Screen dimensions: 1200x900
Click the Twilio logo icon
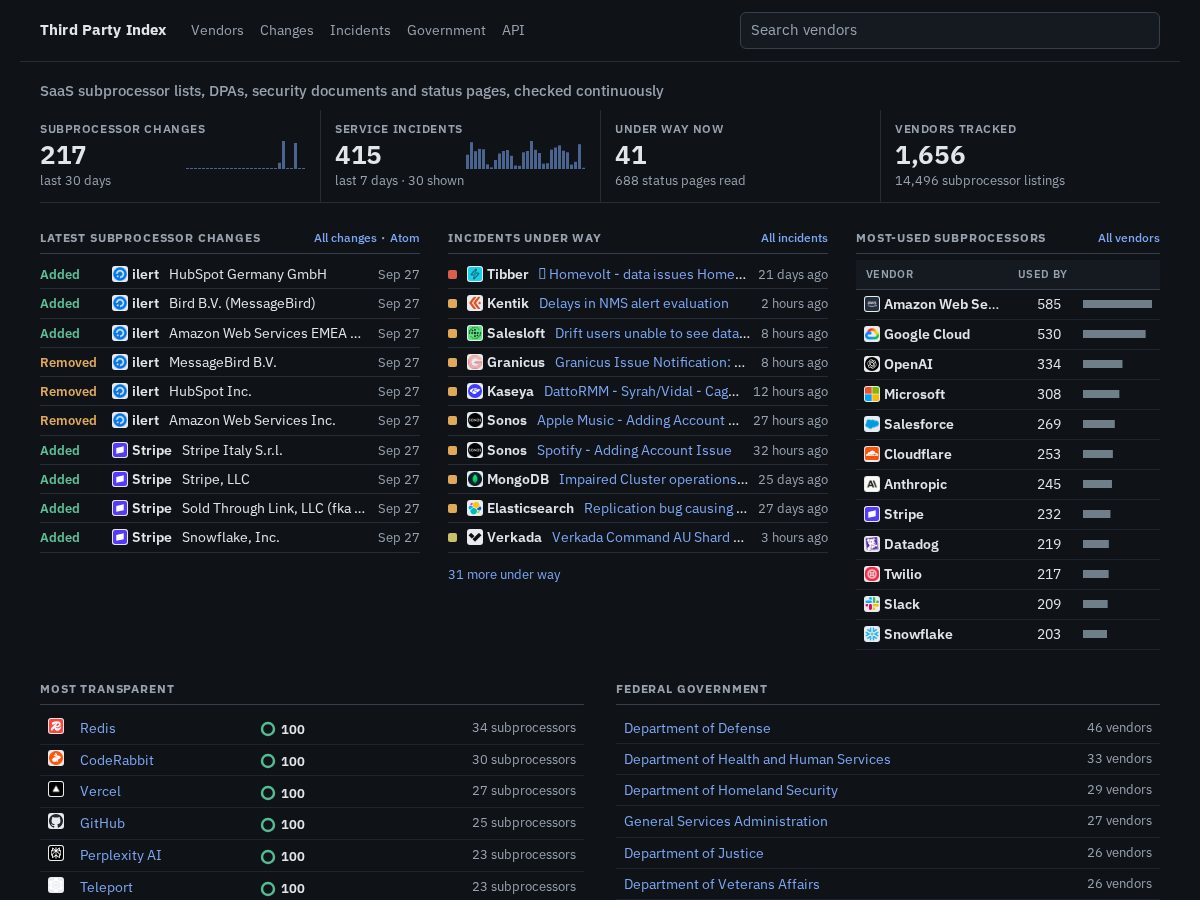click(x=872, y=574)
